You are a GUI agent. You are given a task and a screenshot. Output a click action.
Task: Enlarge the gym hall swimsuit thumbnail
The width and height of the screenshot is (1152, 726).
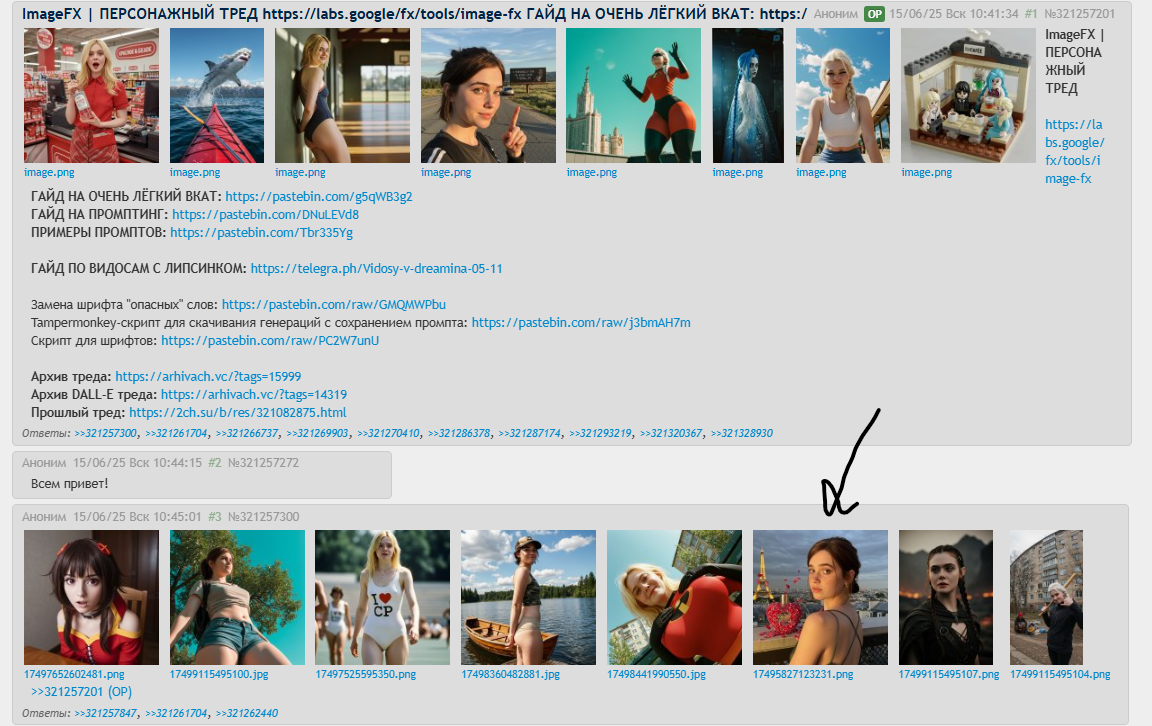(342, 96)
